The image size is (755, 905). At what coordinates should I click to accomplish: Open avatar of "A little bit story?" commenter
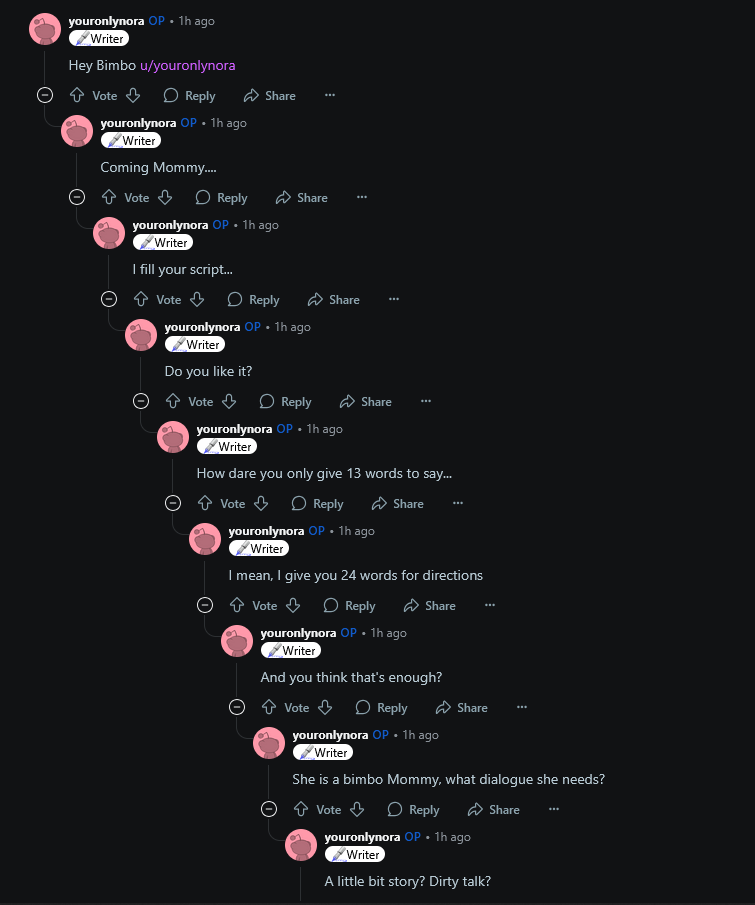point(301,845)
